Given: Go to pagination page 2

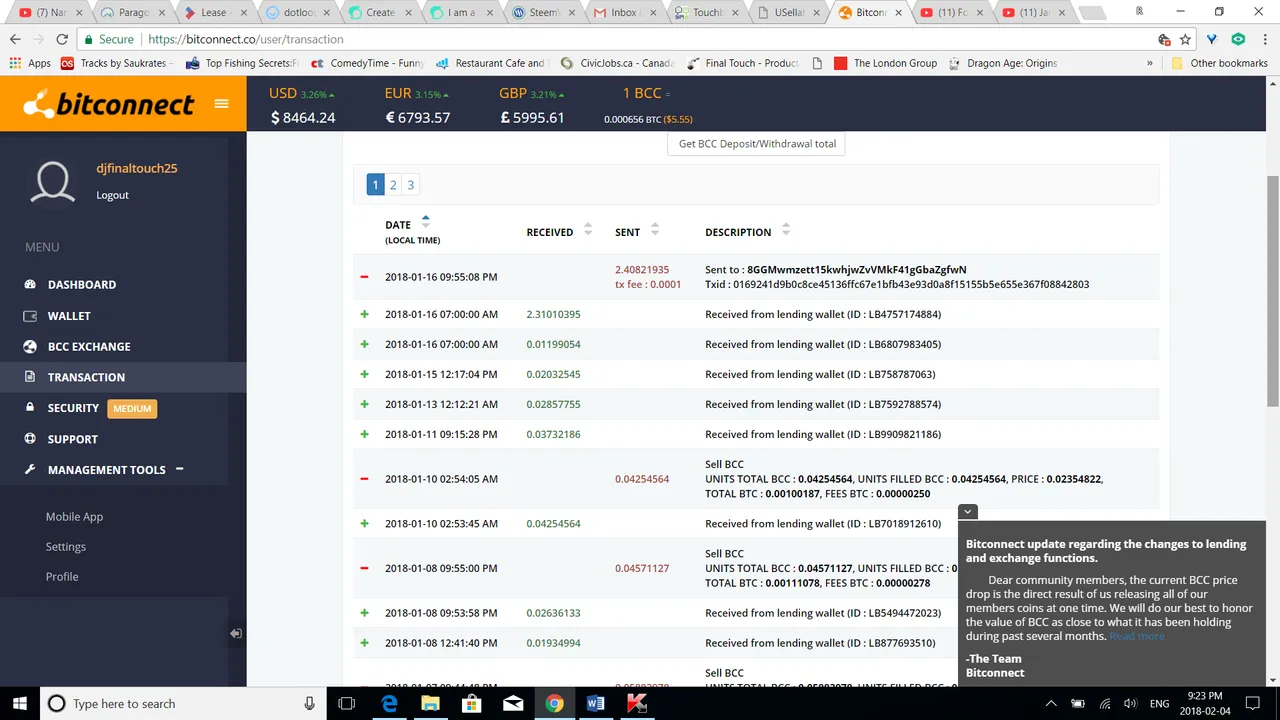Looking at the screenshot, I should pos(393,185).
